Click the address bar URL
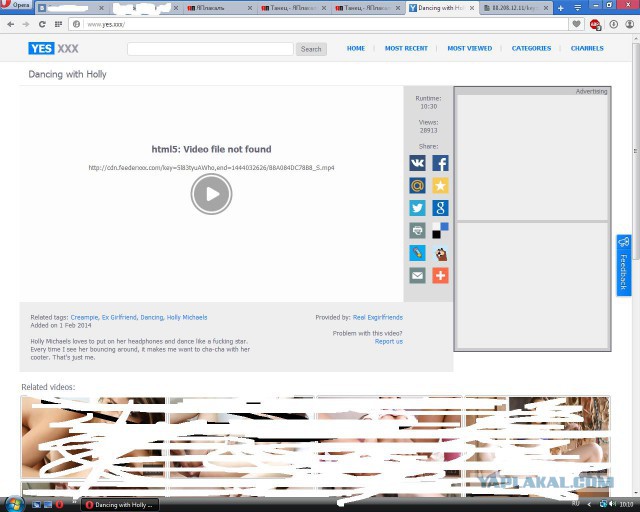 point(106,24)
